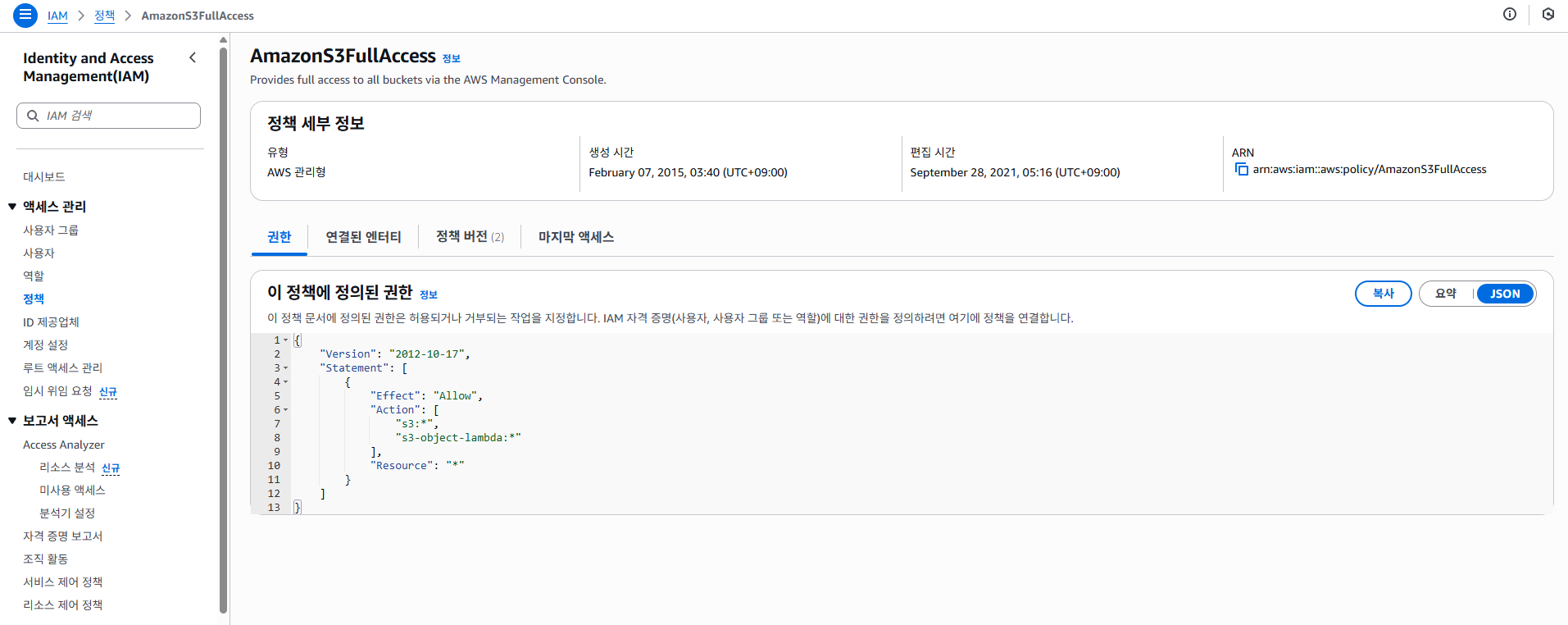Open 정보 link beside 이 정책에 정의된 권한
Image resolution: width=1568 pixels, height=625 pixels.
pyautogui.click(x=429, y=294)
